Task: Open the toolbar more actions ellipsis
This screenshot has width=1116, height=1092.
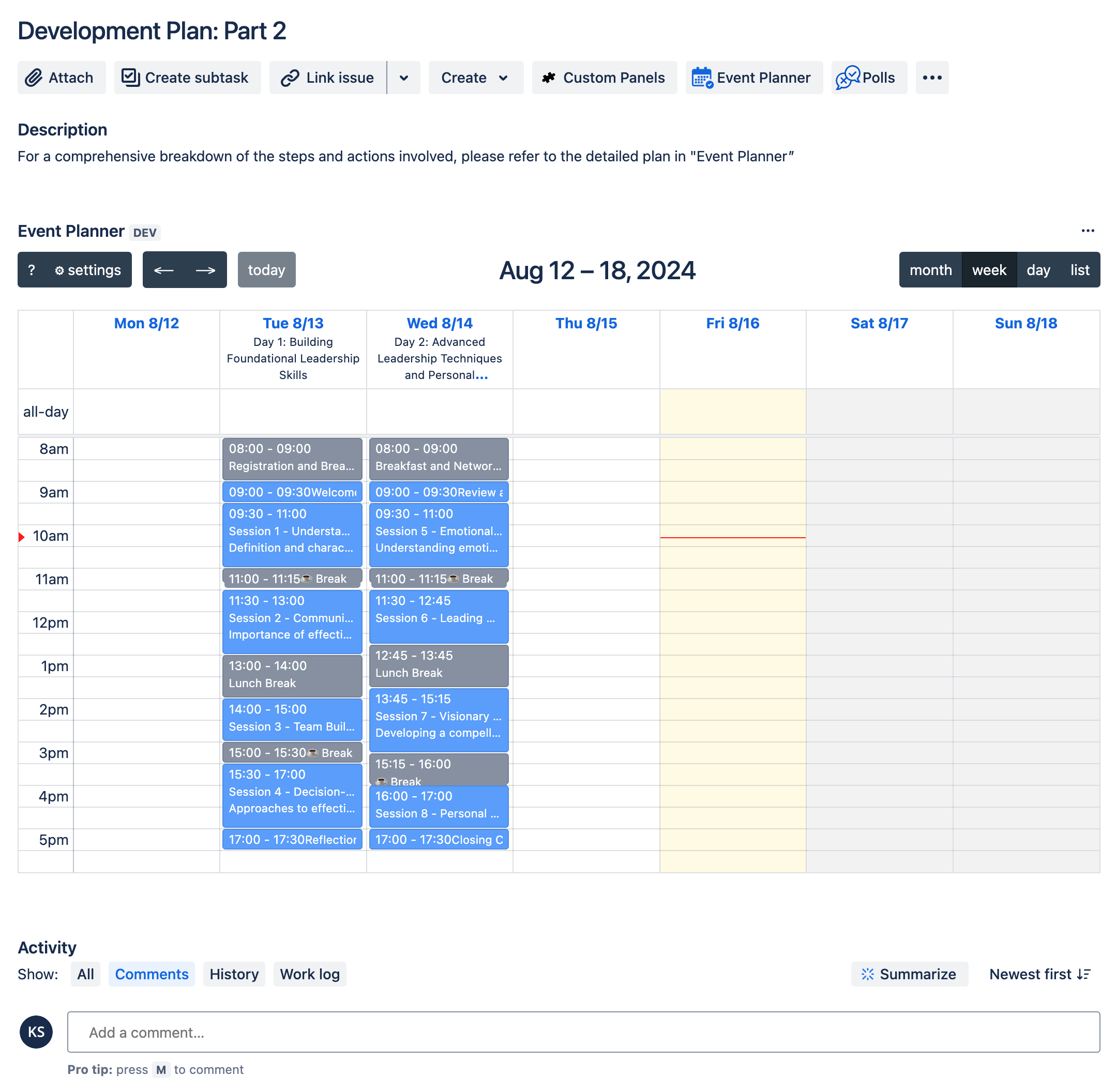Action: [x=932, y=78]
